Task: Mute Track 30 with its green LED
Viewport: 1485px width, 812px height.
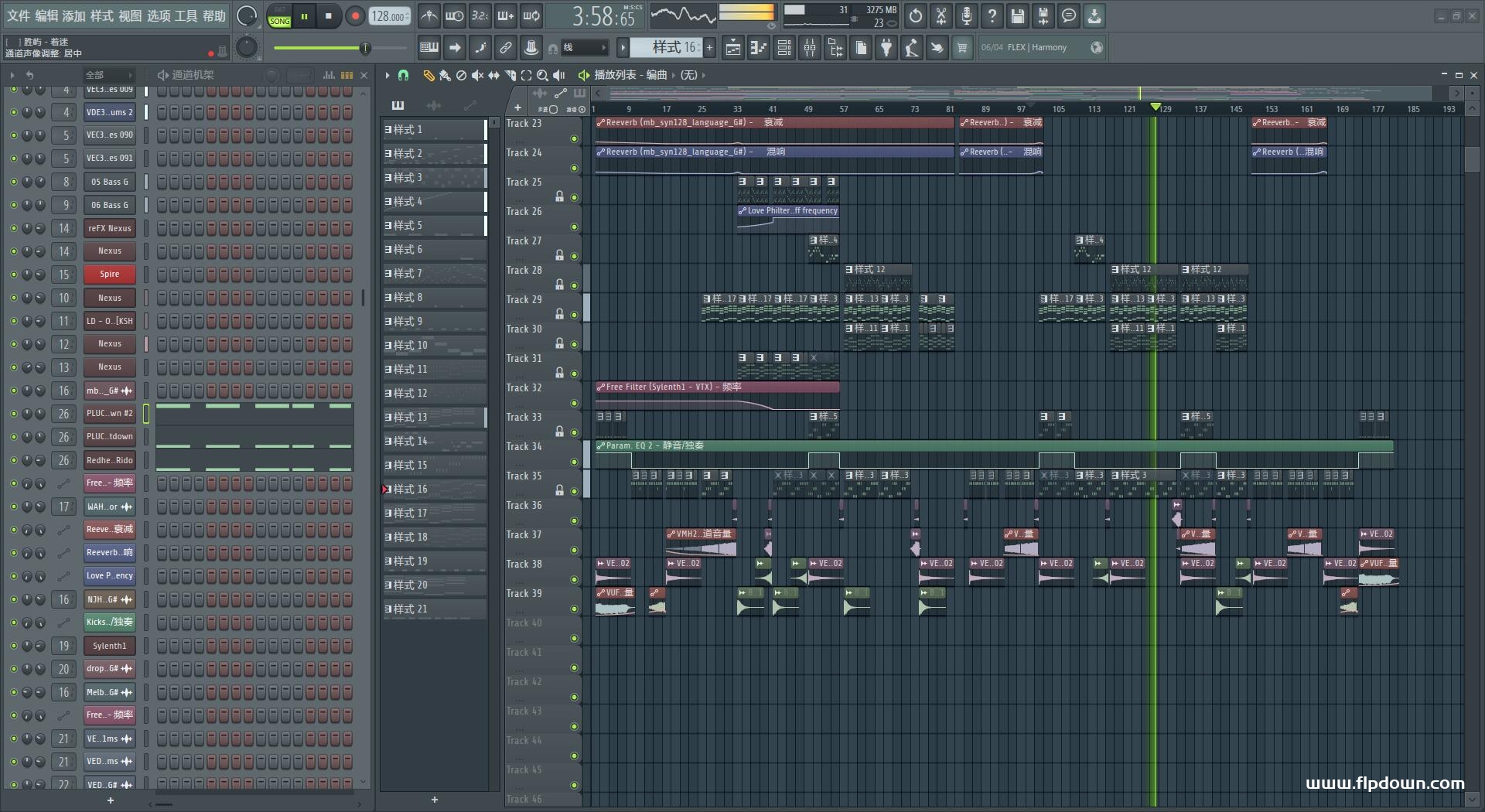Action: (574, 344)
